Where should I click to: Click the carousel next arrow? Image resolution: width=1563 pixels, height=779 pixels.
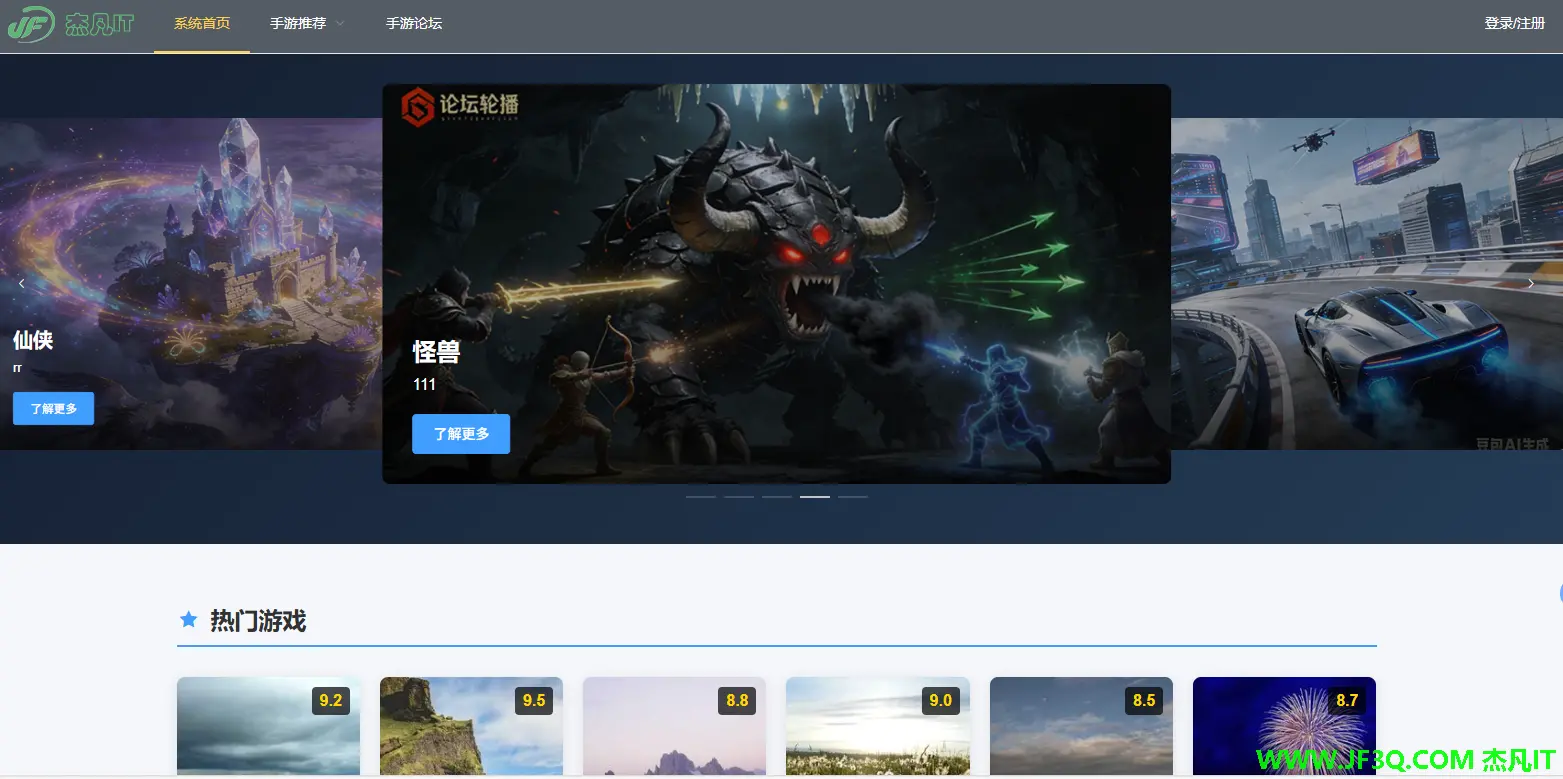[1530, 284]
